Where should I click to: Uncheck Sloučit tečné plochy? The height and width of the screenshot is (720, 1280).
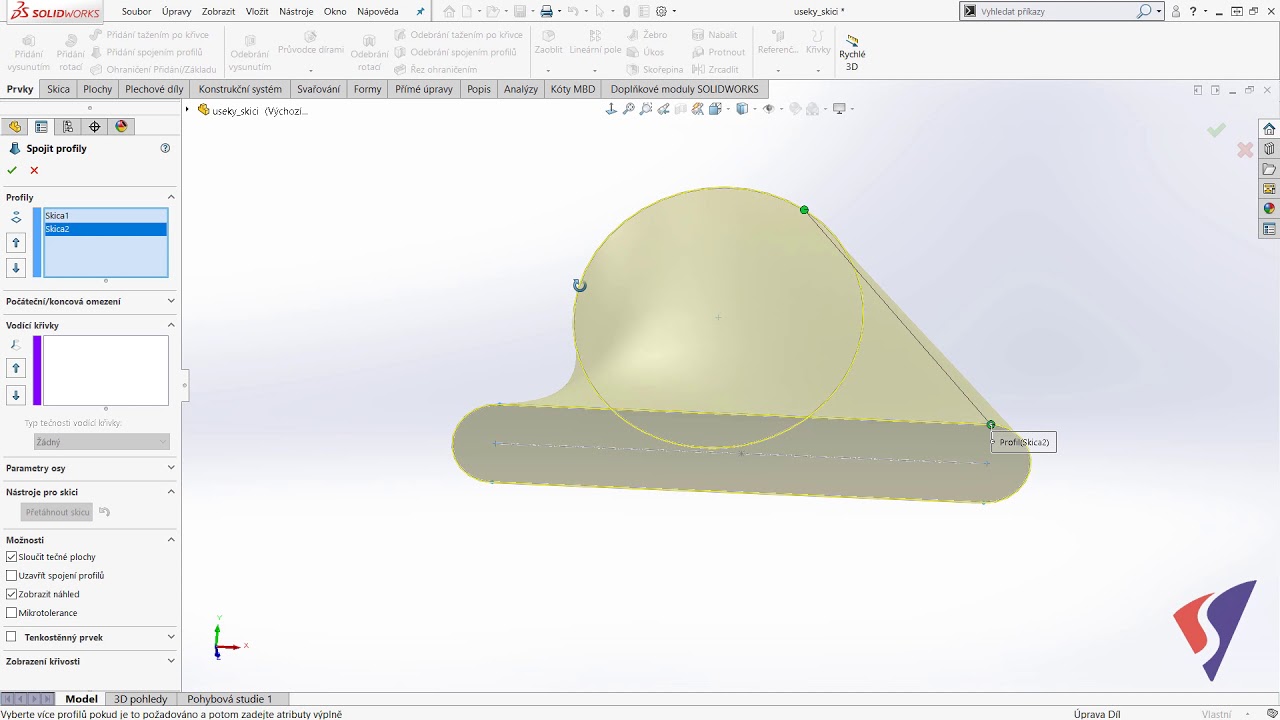click(12, 557)
